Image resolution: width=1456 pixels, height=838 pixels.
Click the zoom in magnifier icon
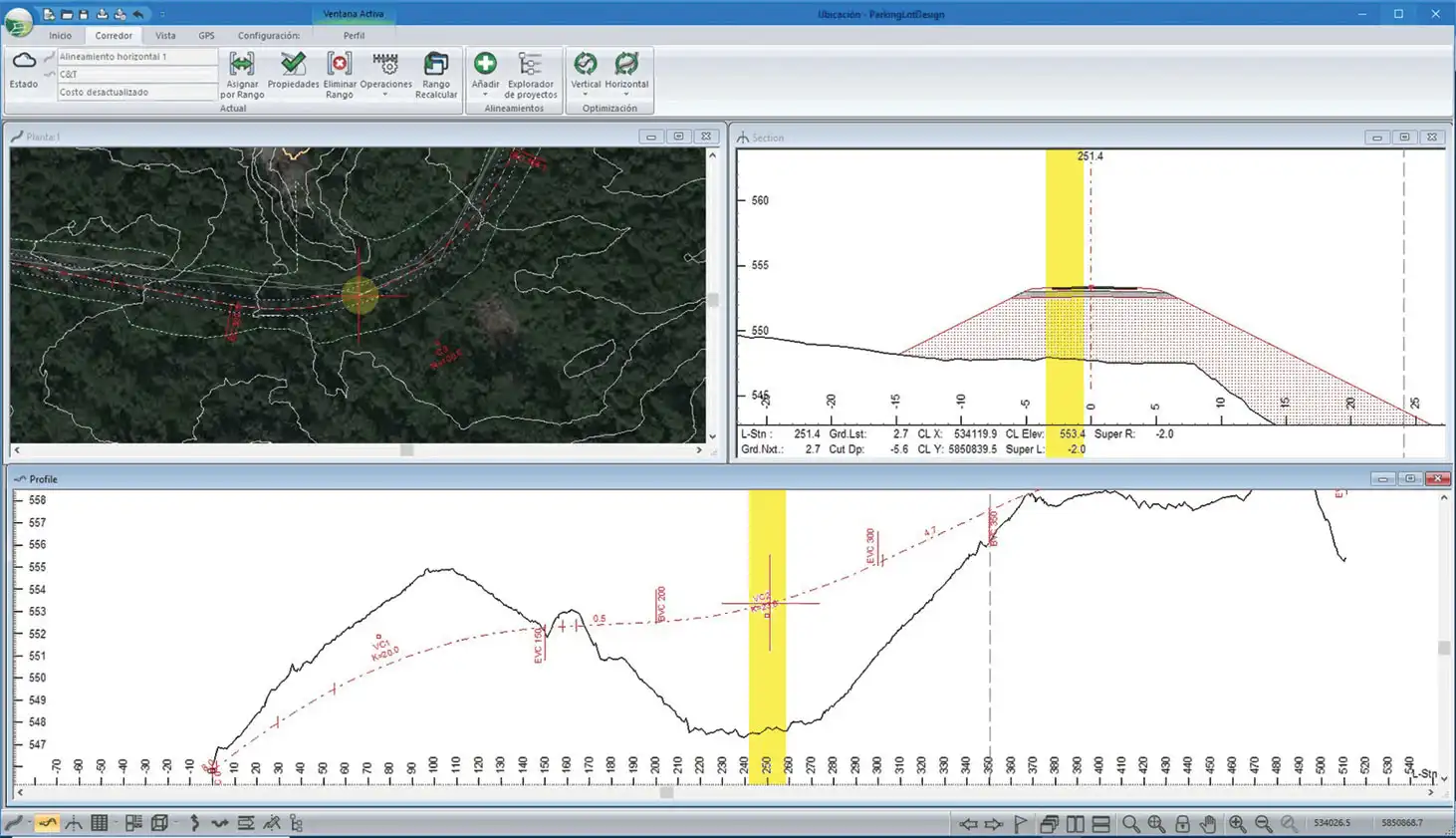[1237, 823]
